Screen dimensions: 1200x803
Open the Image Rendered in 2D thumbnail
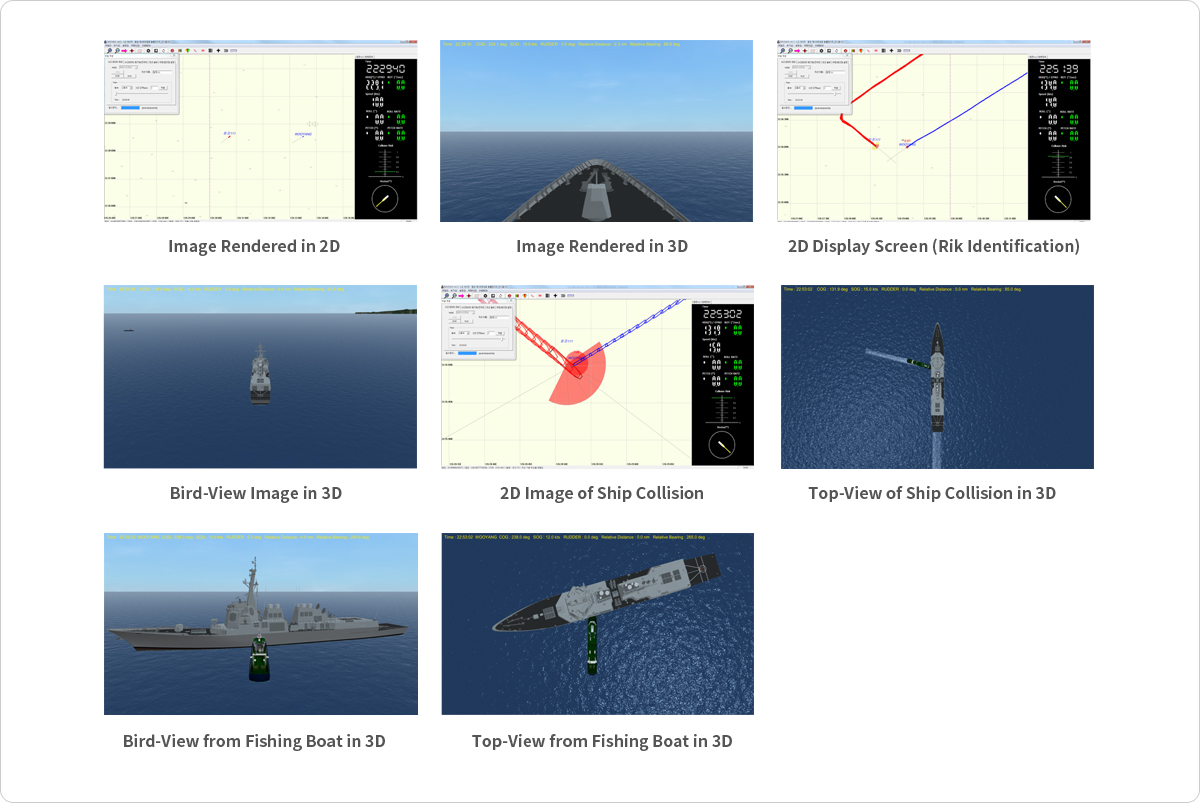point(260,130)
